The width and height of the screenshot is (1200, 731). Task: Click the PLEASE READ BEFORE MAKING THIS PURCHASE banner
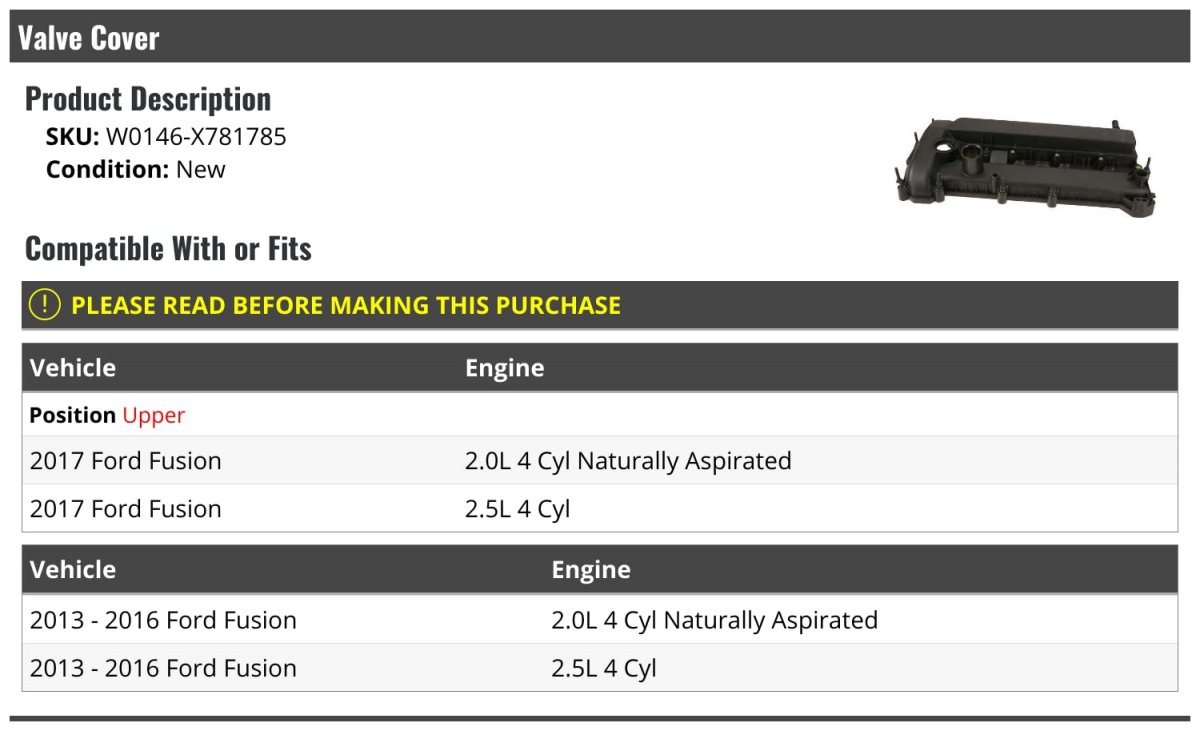click(600, 305)
